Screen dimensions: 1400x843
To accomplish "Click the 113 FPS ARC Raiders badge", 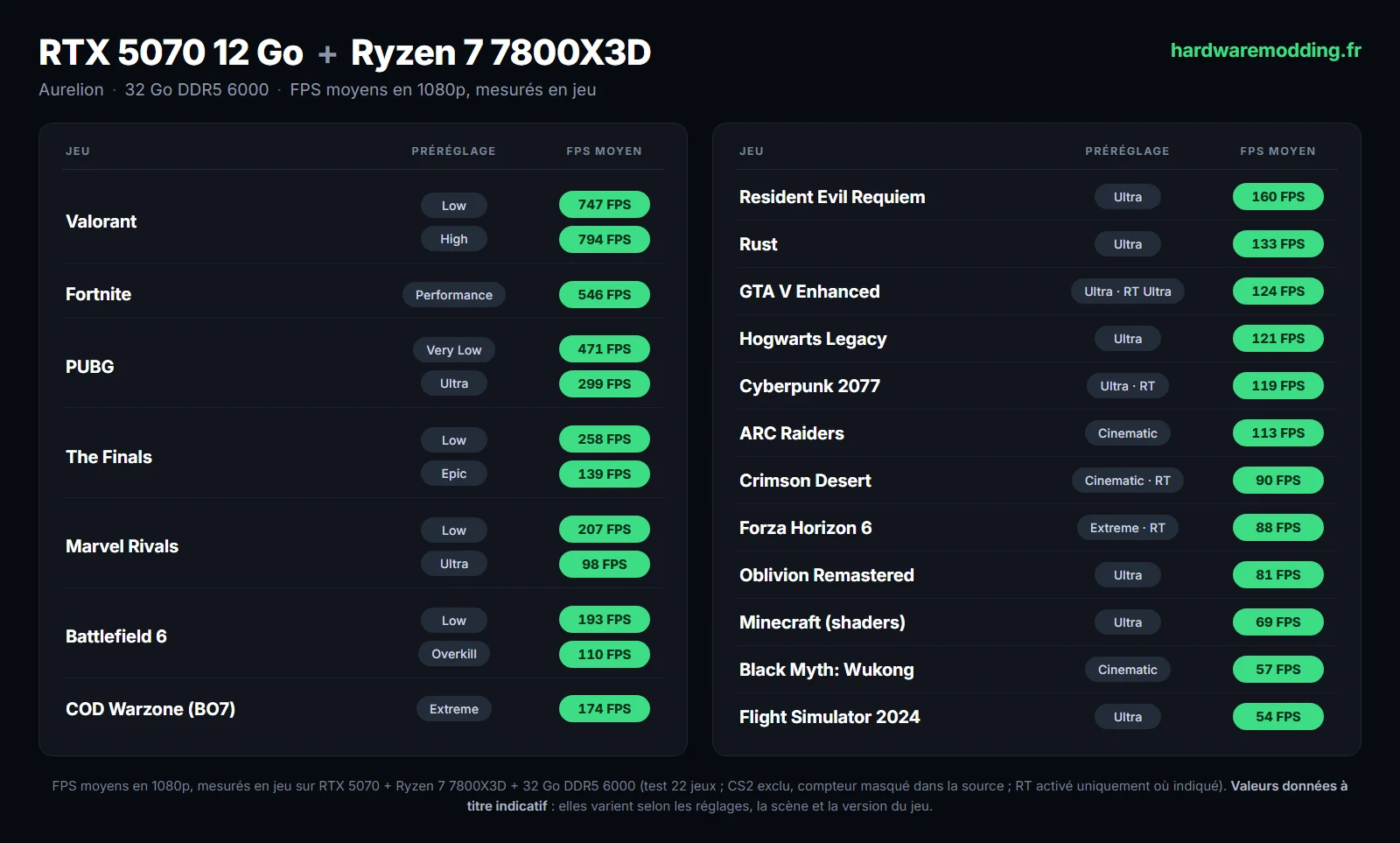I will (1278, 433).
